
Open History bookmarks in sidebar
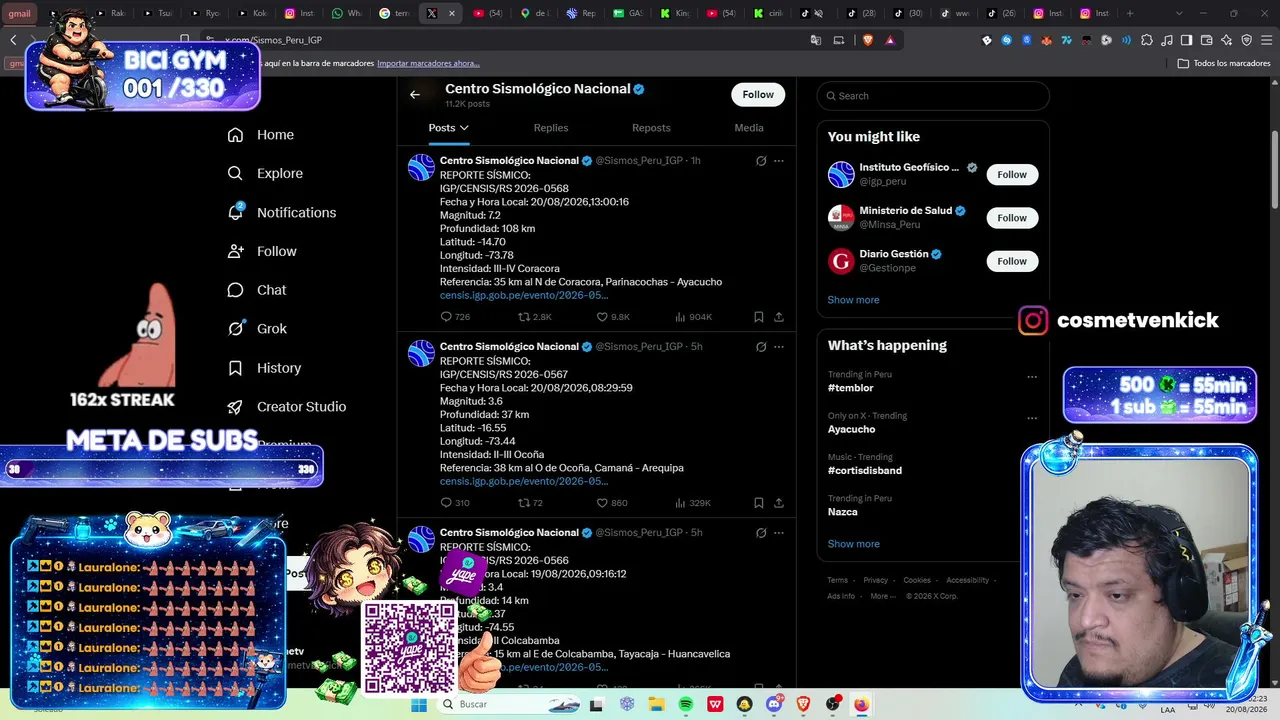pos(264,368)
